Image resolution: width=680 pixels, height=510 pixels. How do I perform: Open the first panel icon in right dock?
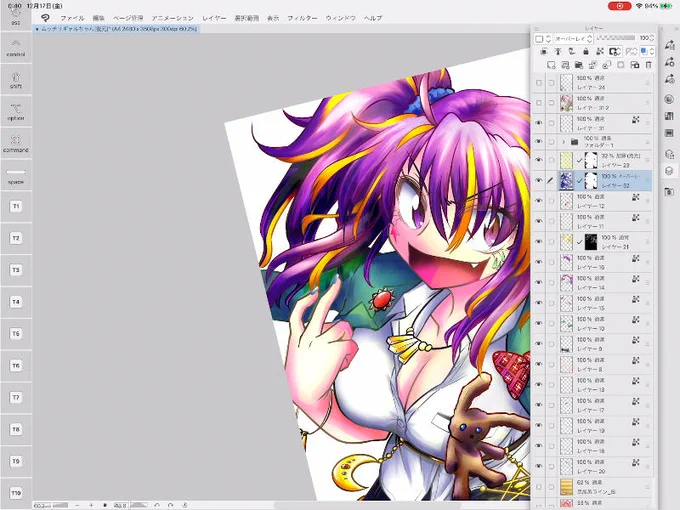(x=669, y=45)
